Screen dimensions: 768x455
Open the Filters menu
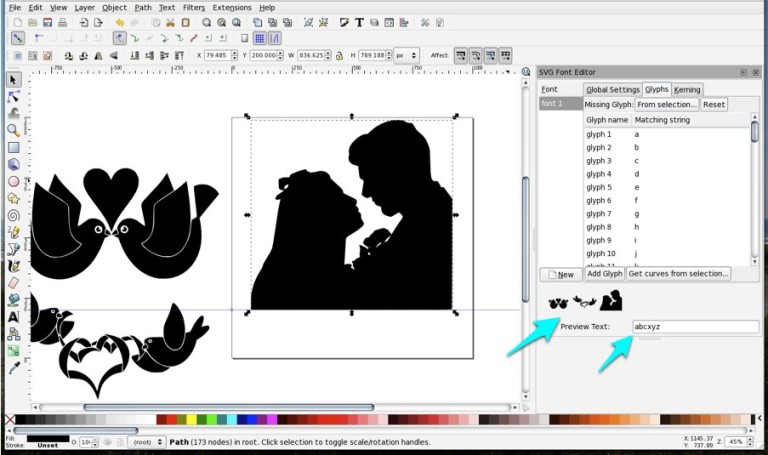pos(194,7)
